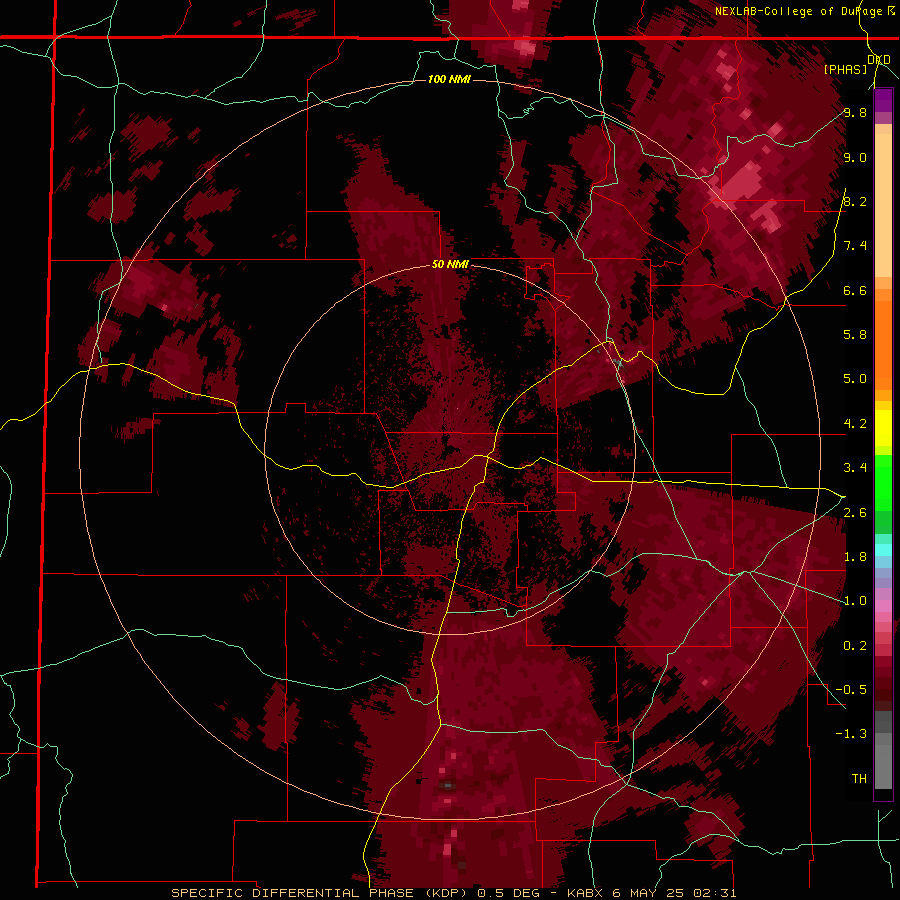Select the 8.2 value on the legend

(x=855, y=201)
